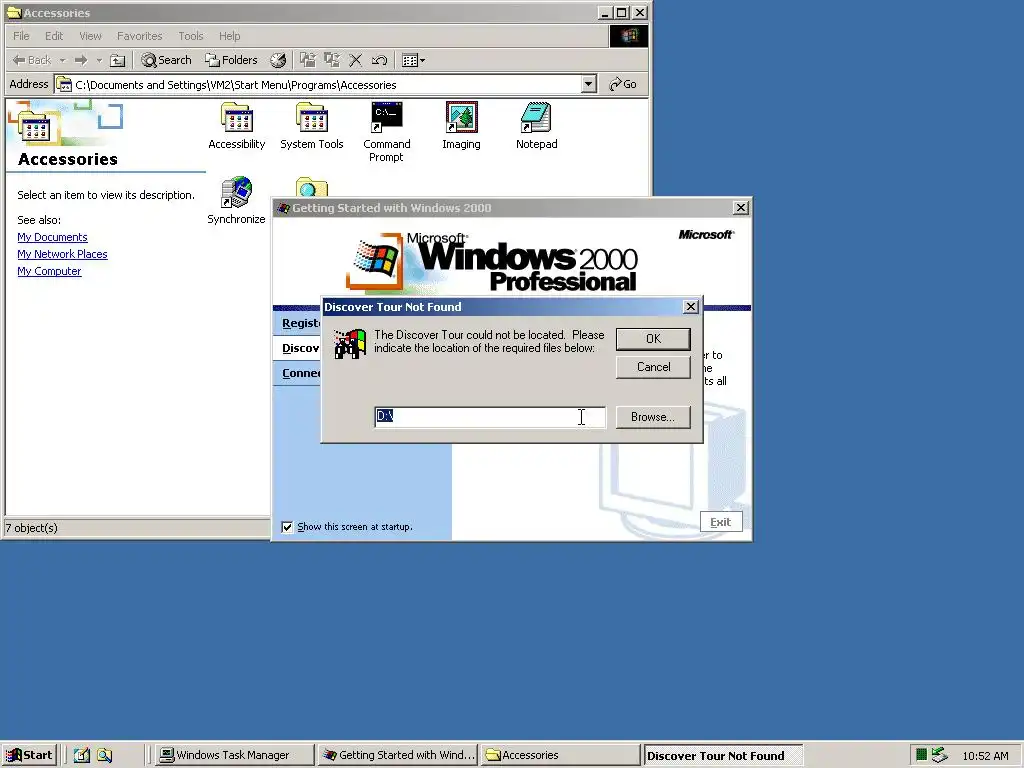Screen dimensions: 1024x768
Task: Open the Edit menu
Action: 54,36
